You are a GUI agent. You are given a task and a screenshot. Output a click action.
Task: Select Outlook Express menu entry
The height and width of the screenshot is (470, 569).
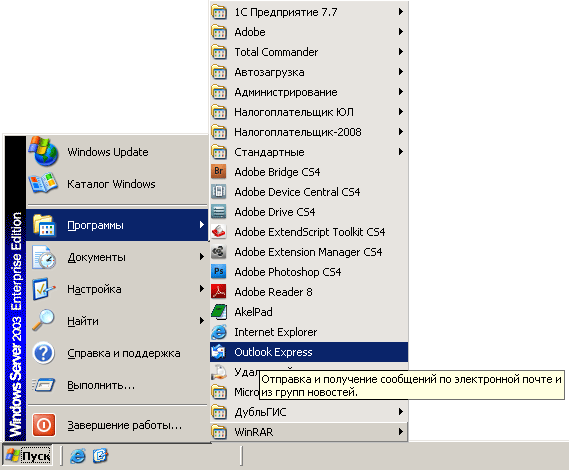[309, 352]
